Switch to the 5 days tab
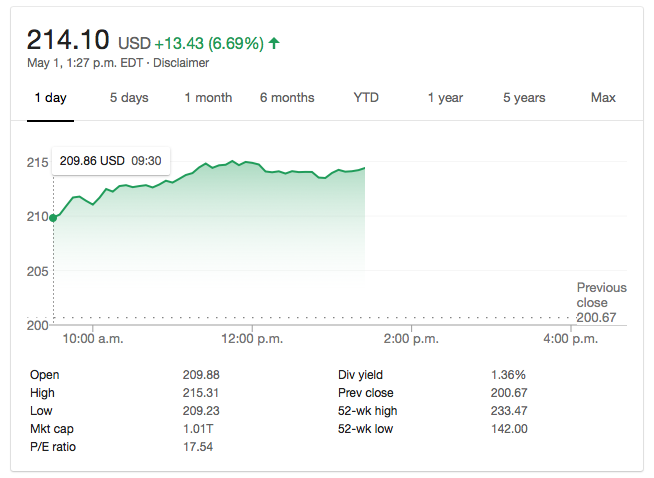This screenshot has height=478, width=654. [129, 98]
